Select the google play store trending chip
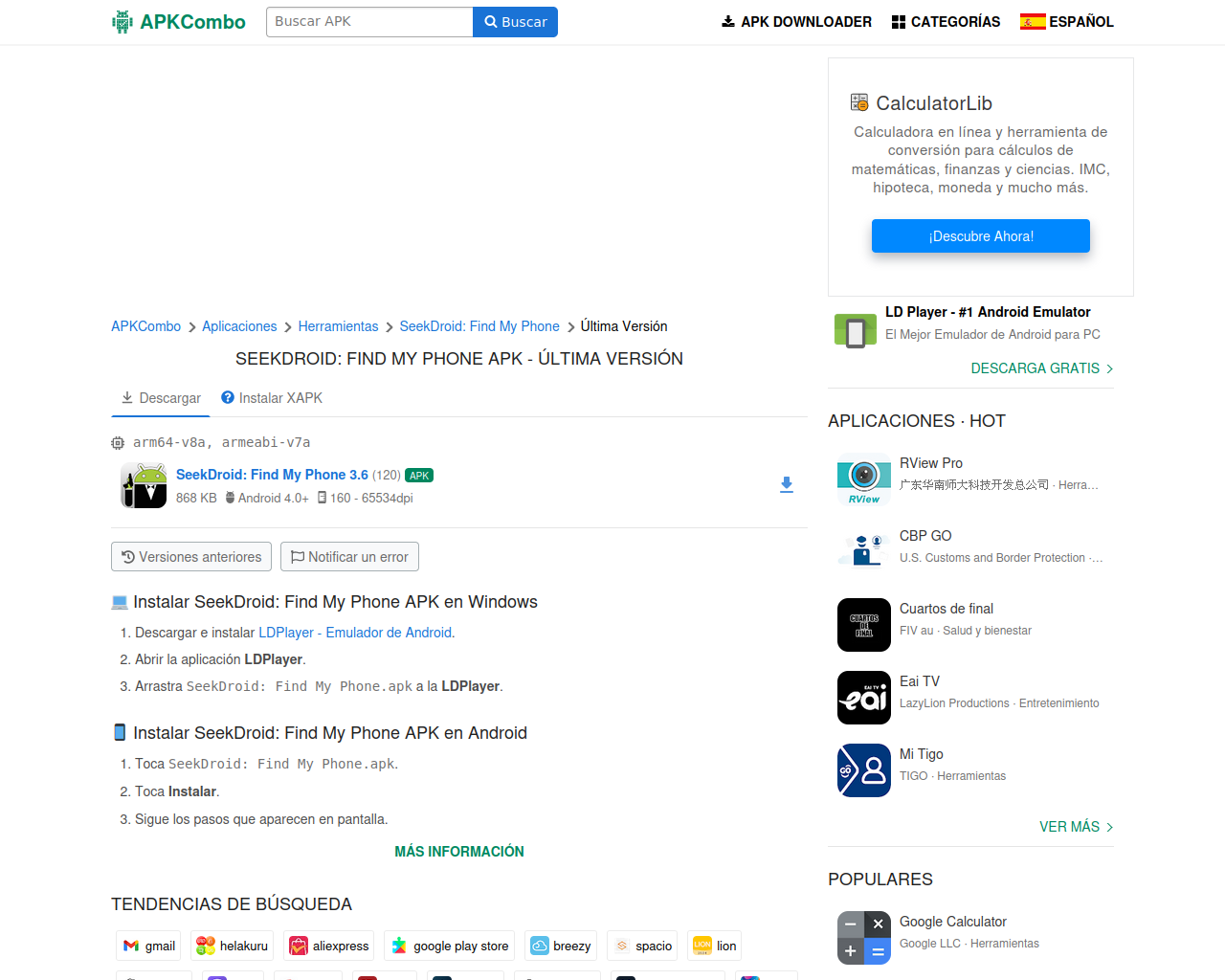Image resolution: width=1225 pixels, height=980 pixels. (449, 946)
